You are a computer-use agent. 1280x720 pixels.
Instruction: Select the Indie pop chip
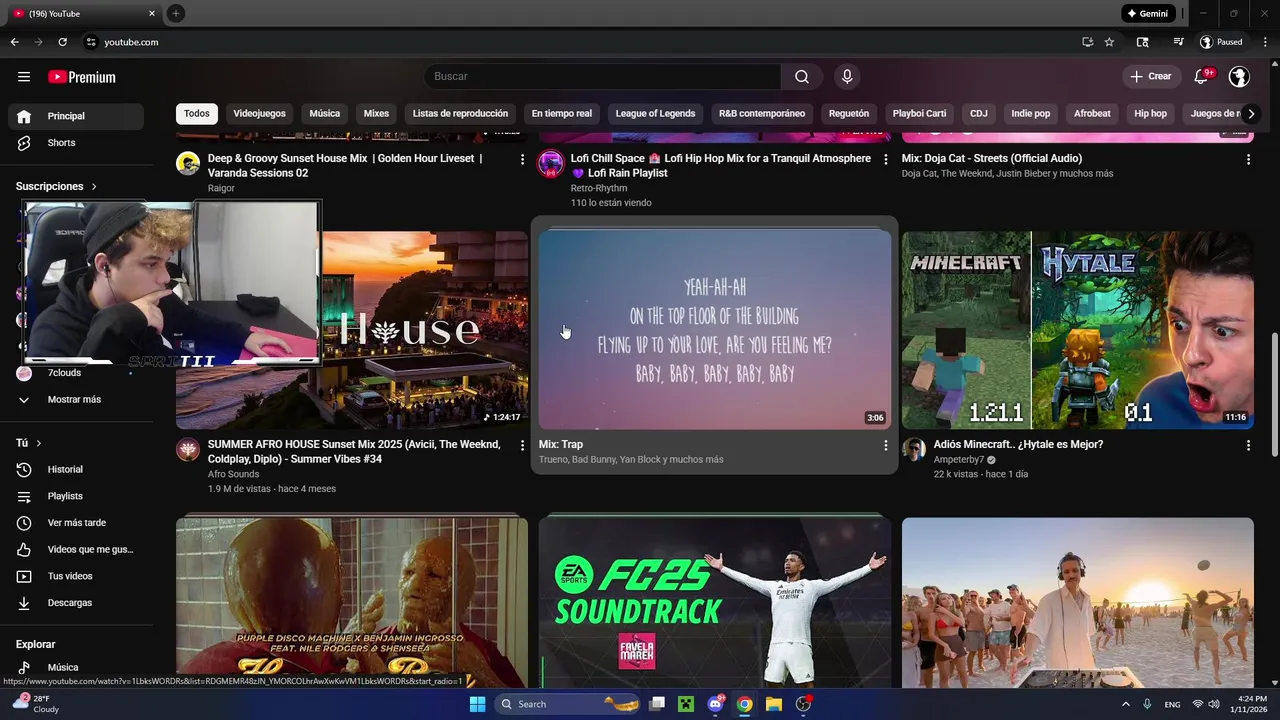coord(1031,114)
